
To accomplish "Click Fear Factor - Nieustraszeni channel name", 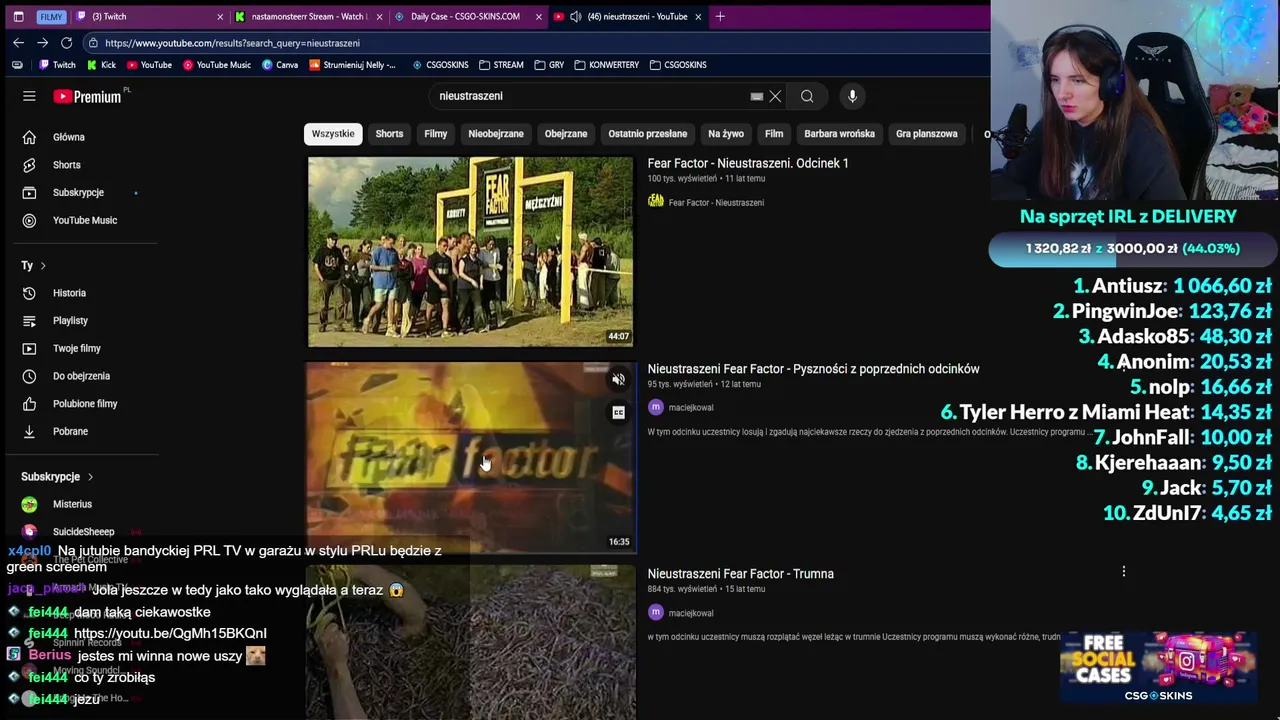I will (716, 203).
